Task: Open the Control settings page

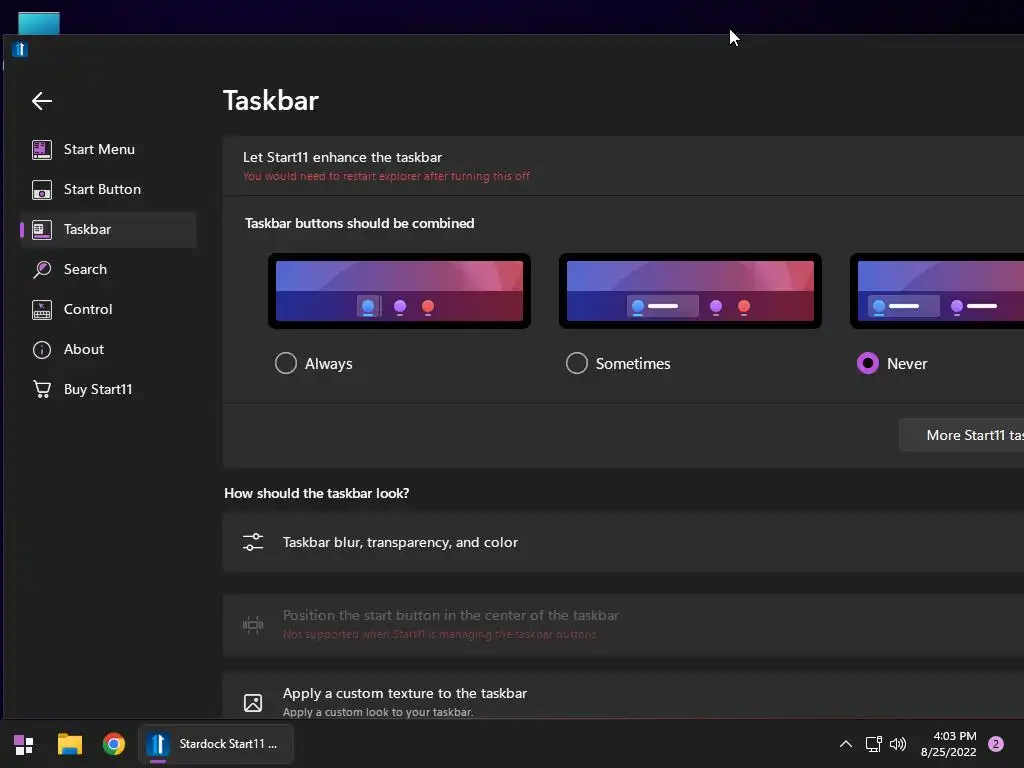Action: pos(108,310)
